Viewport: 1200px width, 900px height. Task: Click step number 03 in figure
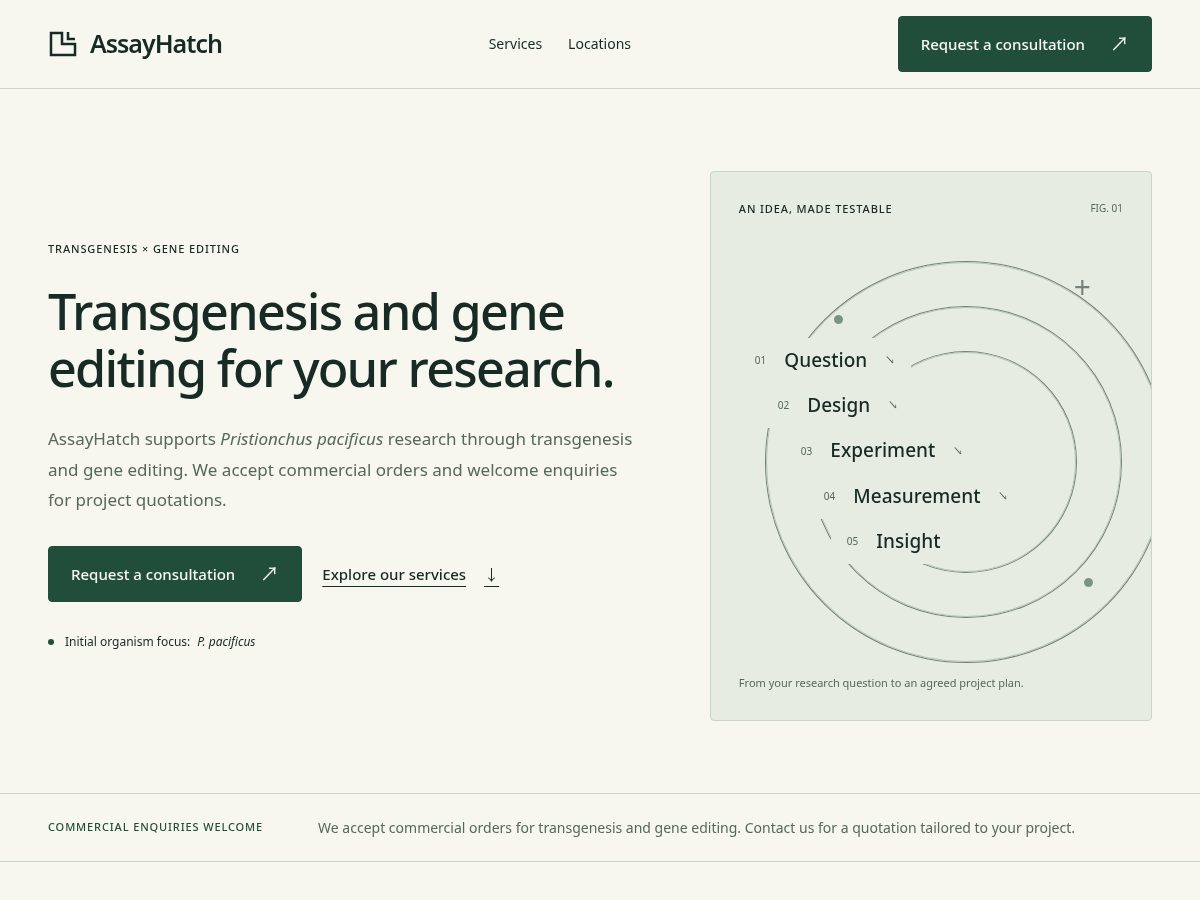(806, 451)
